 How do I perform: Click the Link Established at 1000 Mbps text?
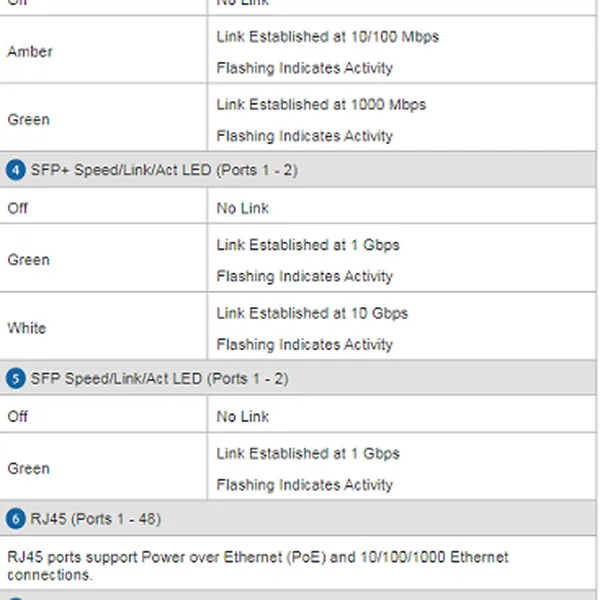coord(321,105)
